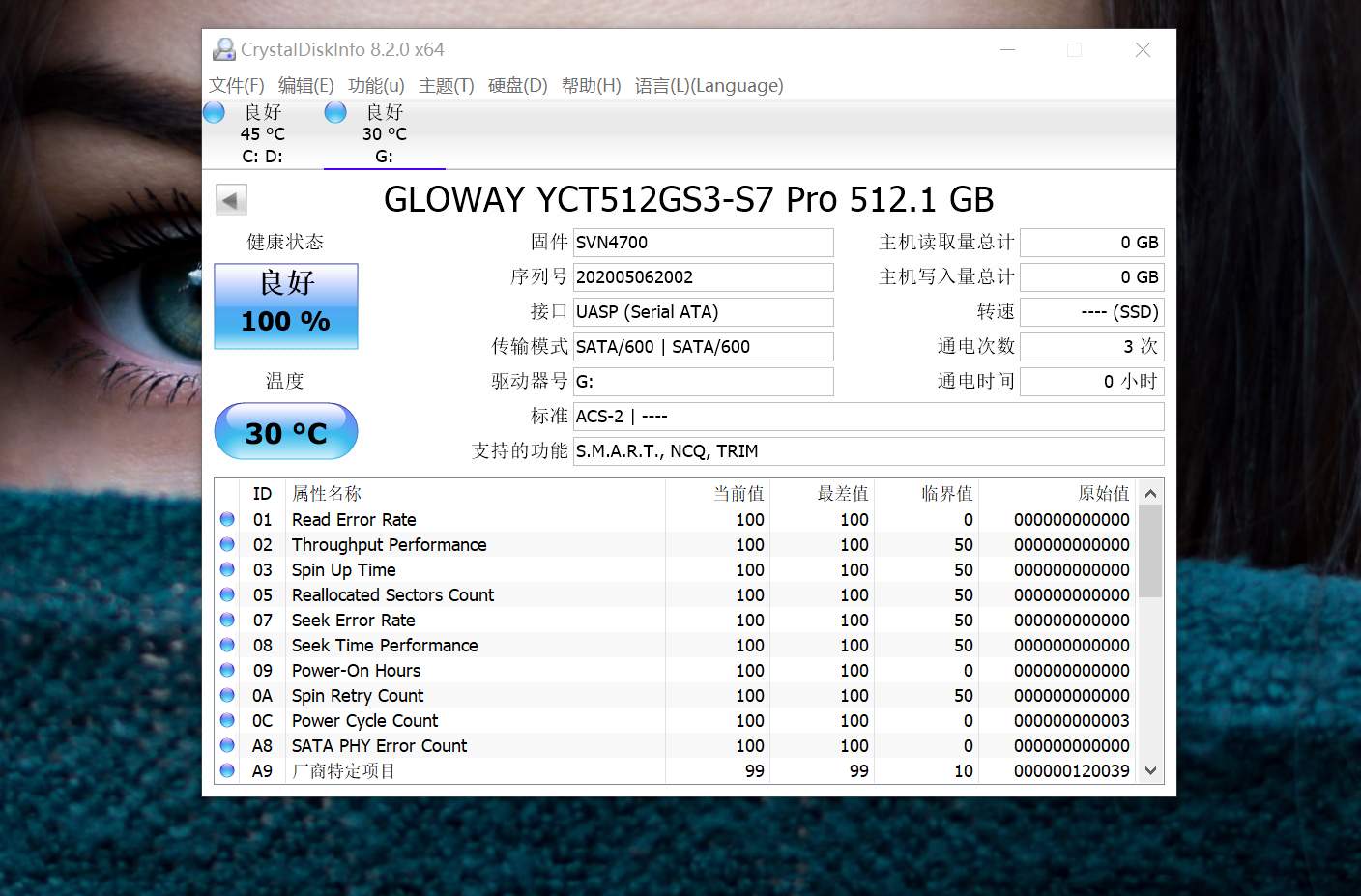
Task: Click the serial number field 202005062002
Action: pos(704,277)
